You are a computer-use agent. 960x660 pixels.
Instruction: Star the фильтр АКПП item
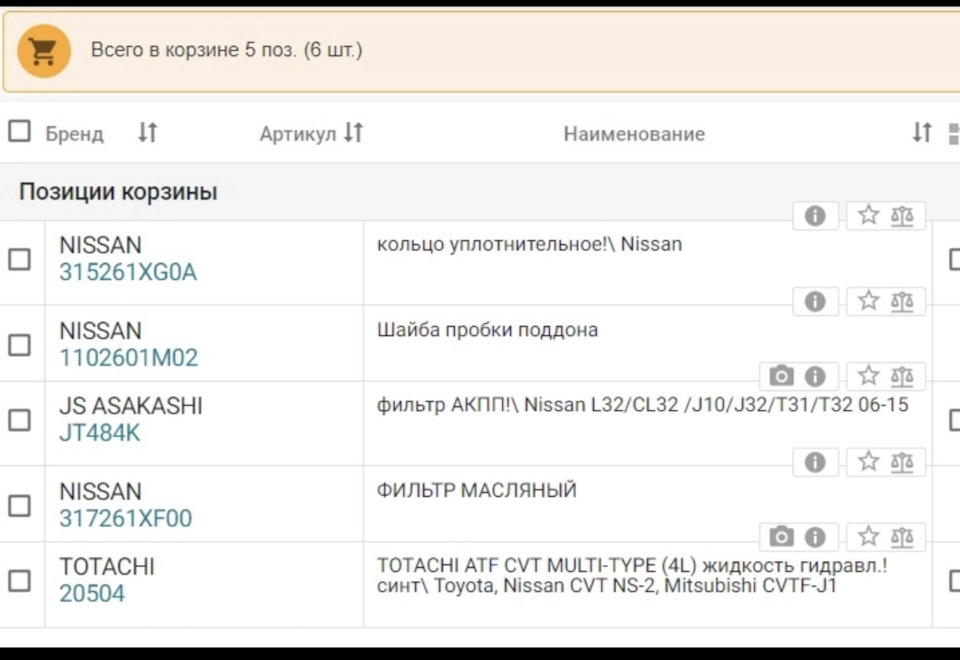click(x=868, y=376)
